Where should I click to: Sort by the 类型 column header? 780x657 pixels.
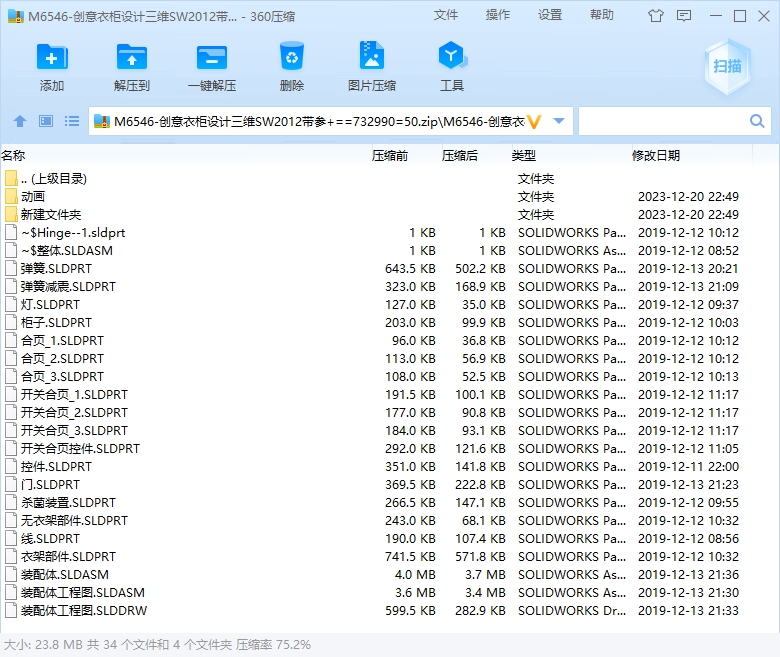tap(524, 156)
